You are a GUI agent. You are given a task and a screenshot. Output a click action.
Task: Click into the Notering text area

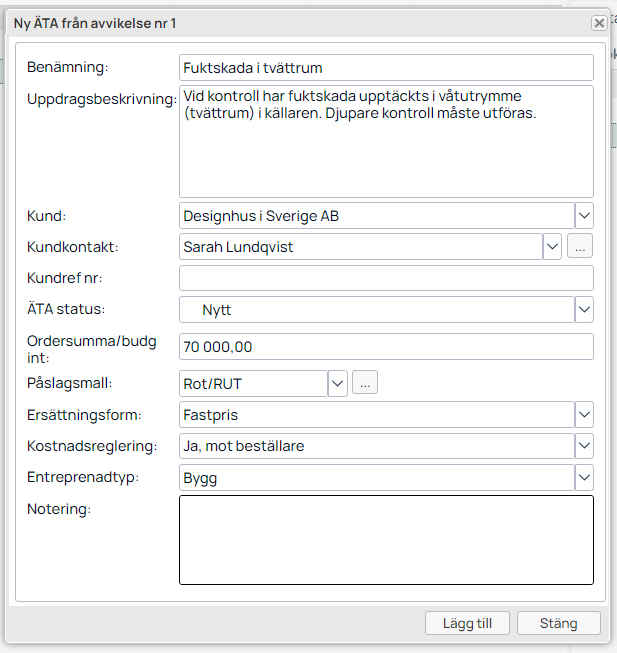point(386,540)
